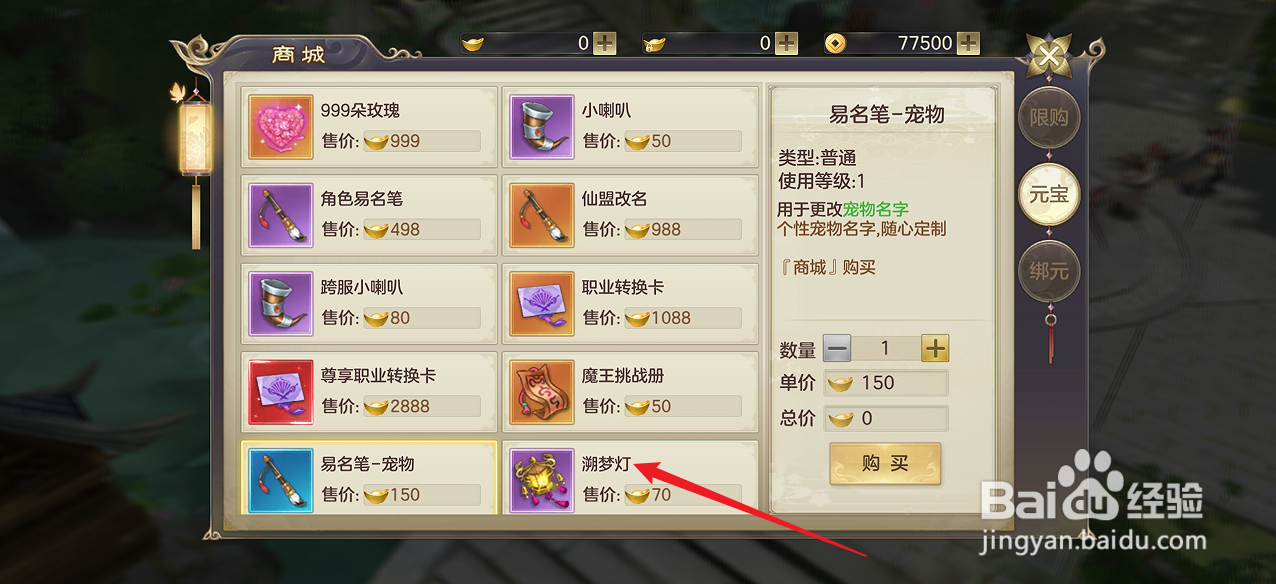This screenshot has height=584, width=1276.
Task: Close the shop with the X emblem
Action: click(1048, 56)
